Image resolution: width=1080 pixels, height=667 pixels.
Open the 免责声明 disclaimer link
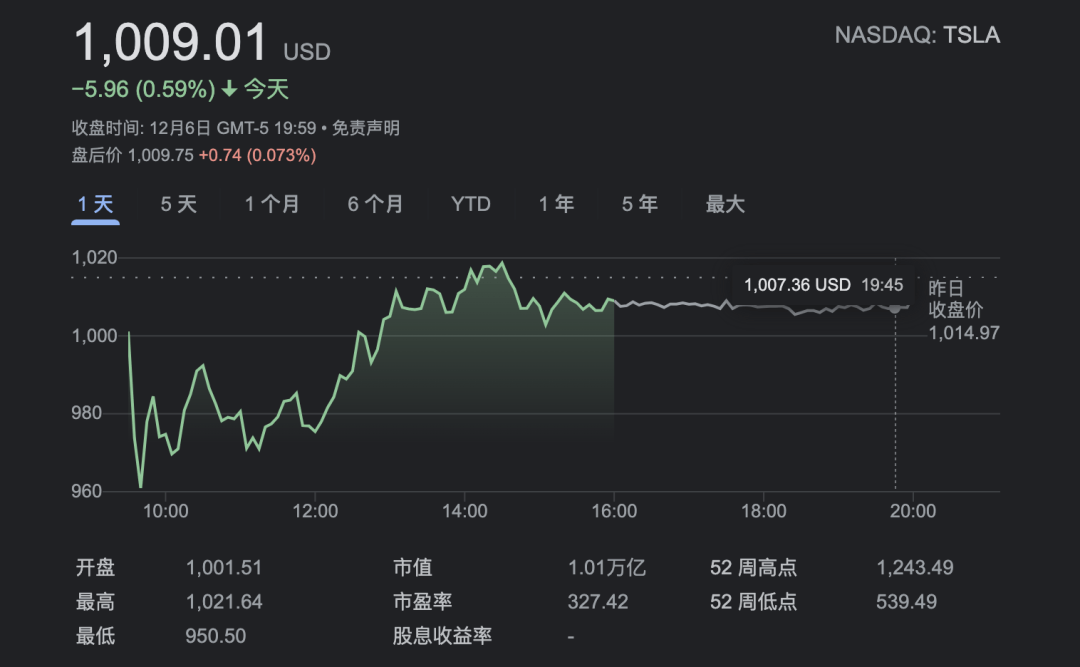(366, 128)
